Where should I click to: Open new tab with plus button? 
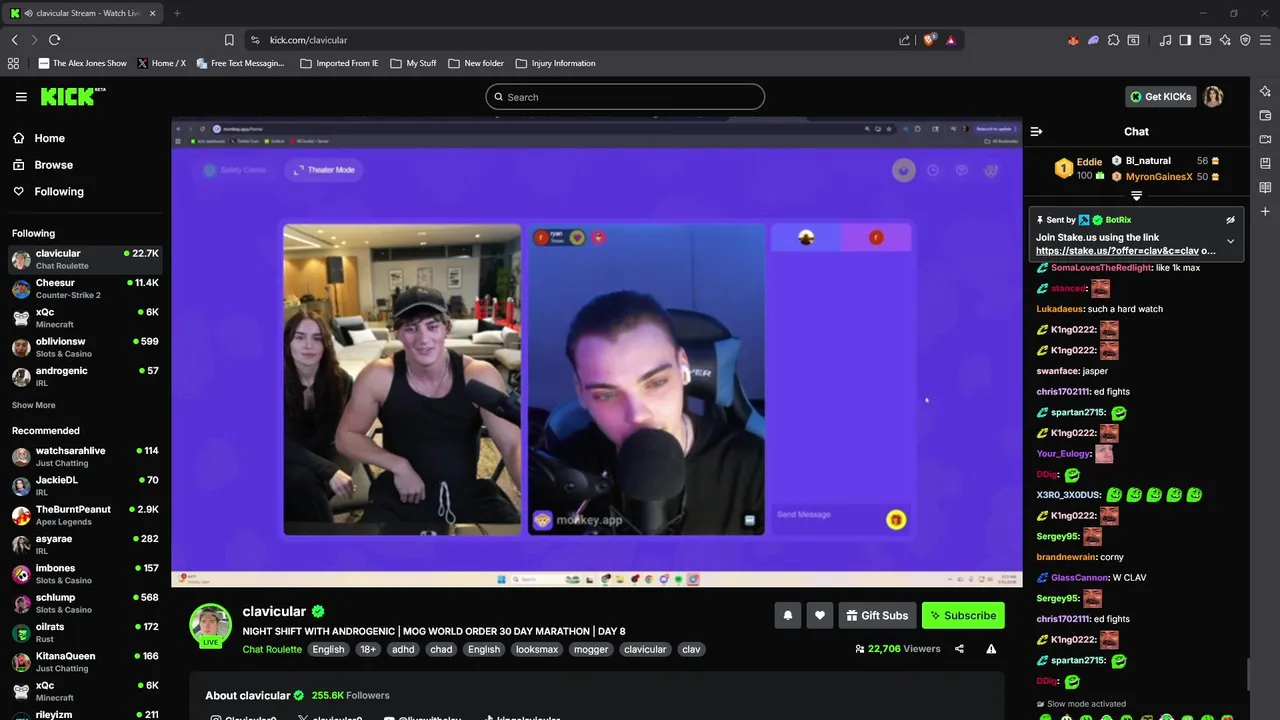[177, 13]
